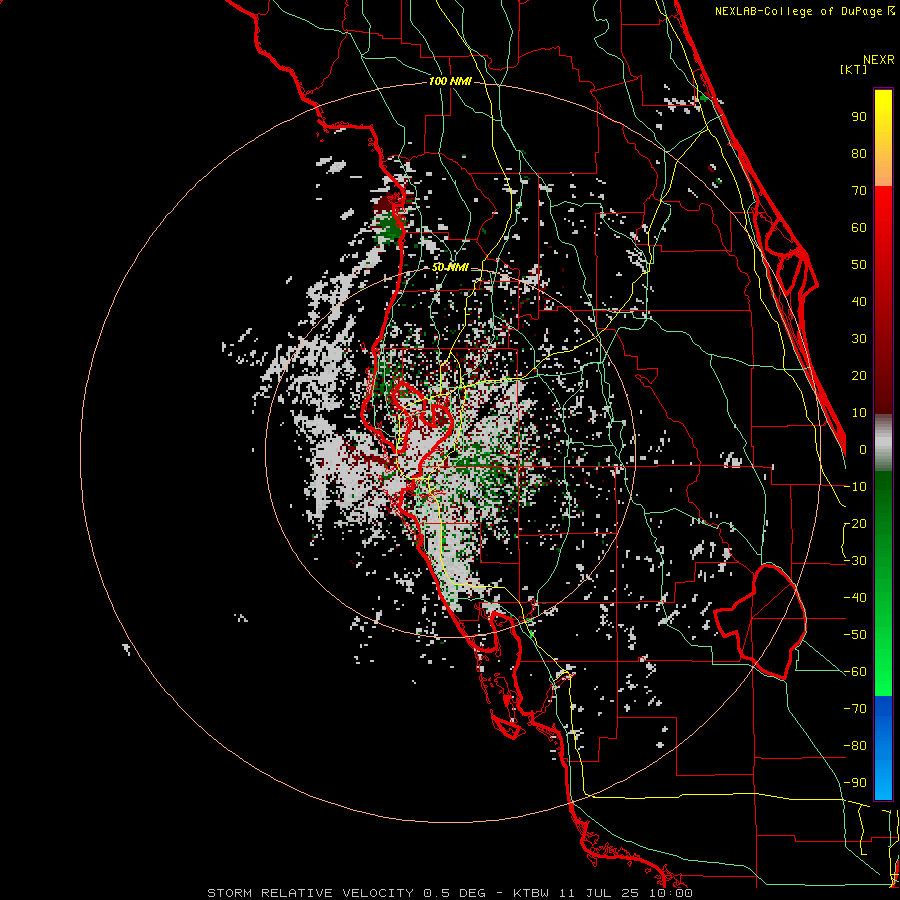
Task: Click the 50 value on velocity scale
Action: (859, 265)
